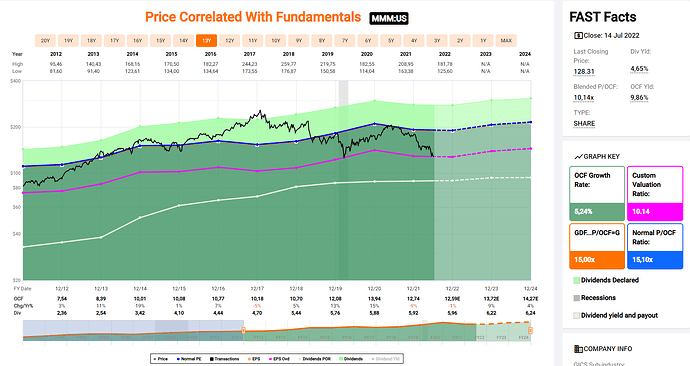Image resolution: width=690 pixels, height=366 pixels.
Task: Click the dollar icon beside Close date
Action: click(x=578, y=36)
